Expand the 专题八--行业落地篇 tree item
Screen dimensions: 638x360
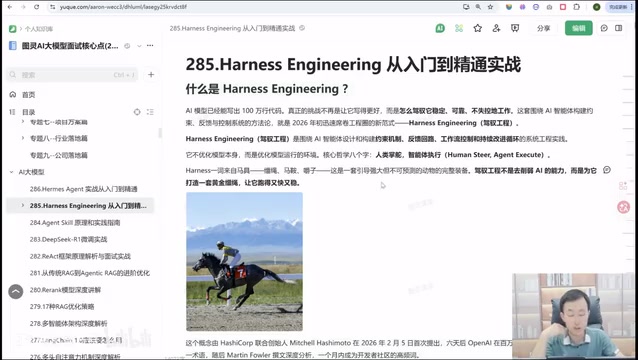click(x=23, y=138)
